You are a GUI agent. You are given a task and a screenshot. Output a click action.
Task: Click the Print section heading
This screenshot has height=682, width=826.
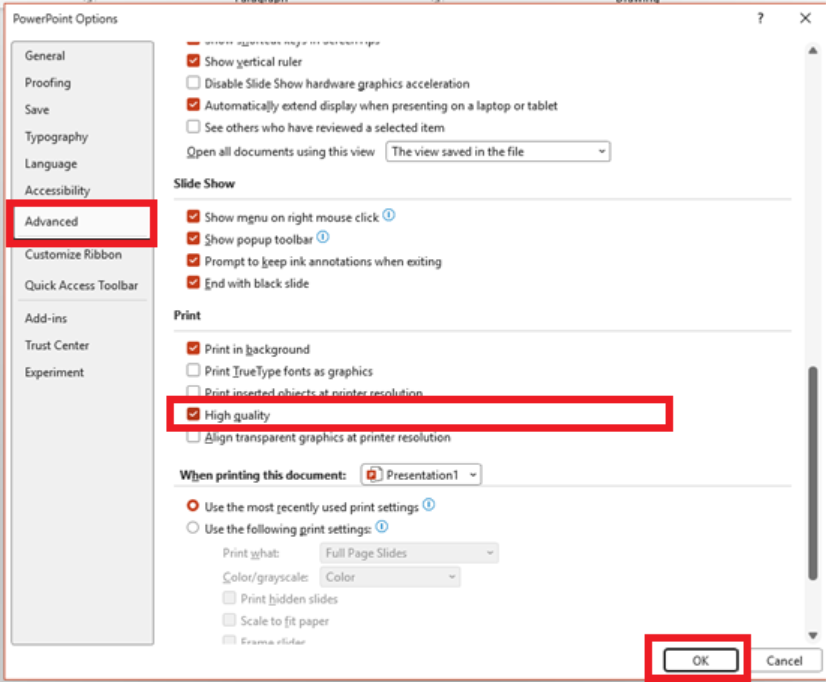click(x=187, y=315)
